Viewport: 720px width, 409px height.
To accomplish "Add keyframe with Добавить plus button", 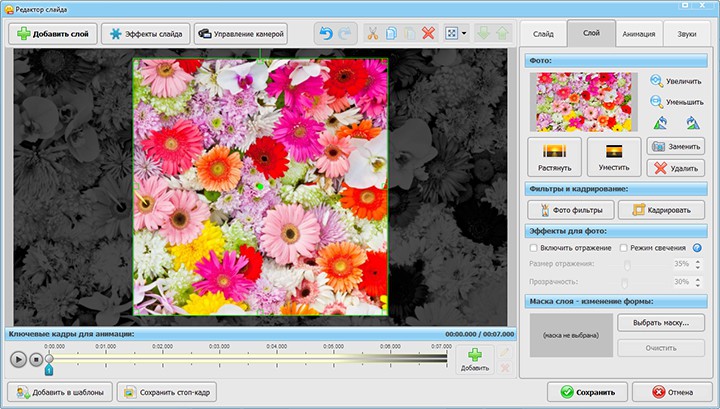I will point(475,359).
